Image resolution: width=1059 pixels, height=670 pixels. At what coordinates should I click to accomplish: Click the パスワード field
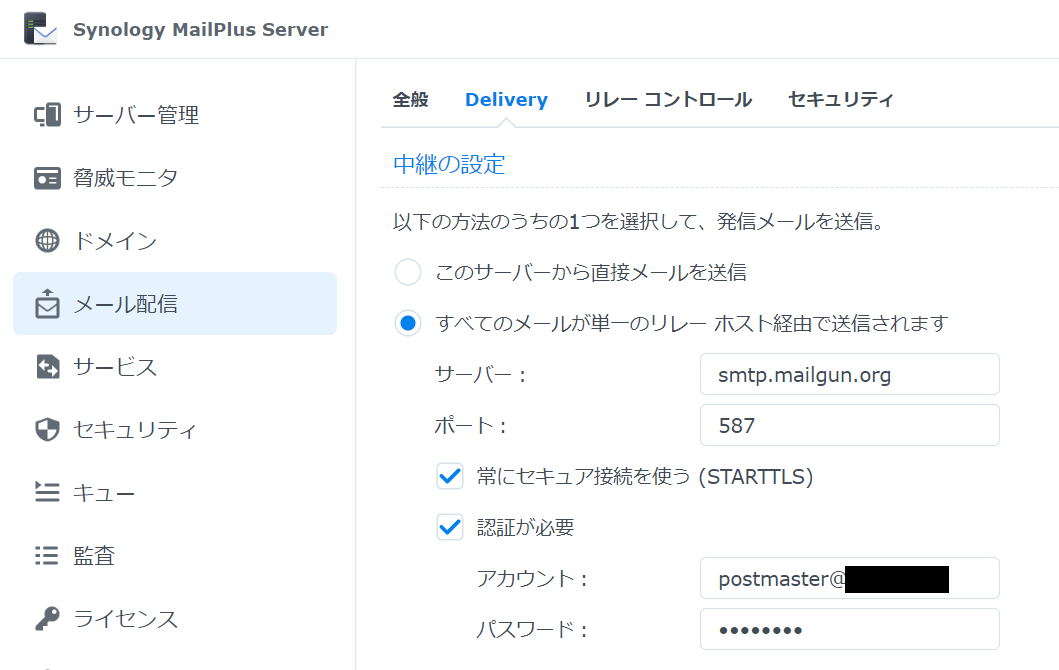pyautogui.click(x=850, y=629)
